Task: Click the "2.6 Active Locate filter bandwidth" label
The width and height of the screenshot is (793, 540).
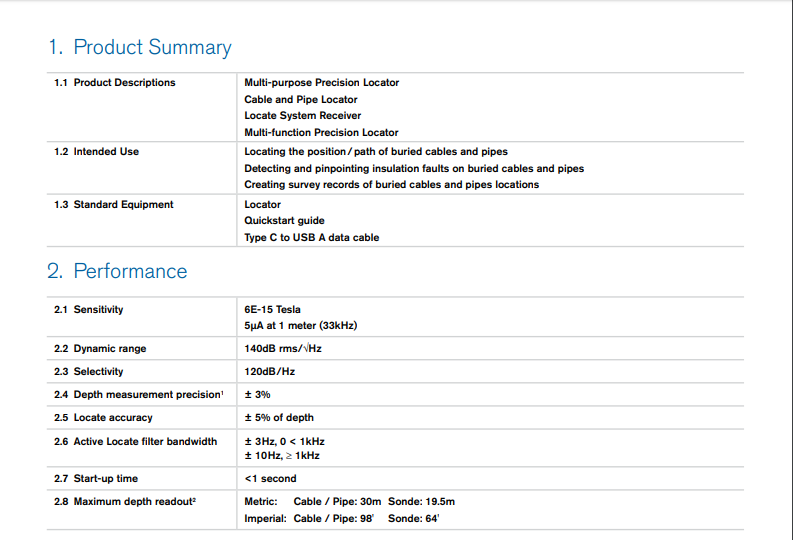Action: click(x=135, y=442)
